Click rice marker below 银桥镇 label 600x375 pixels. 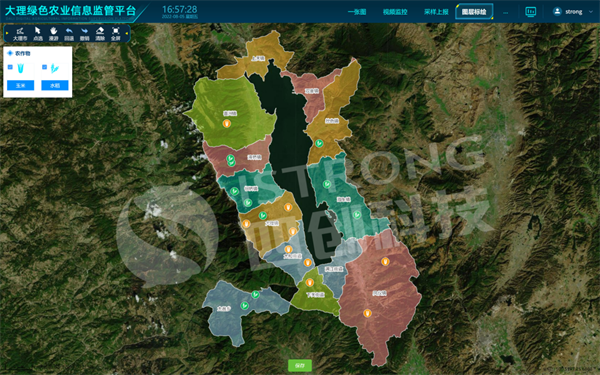(248, 202)
